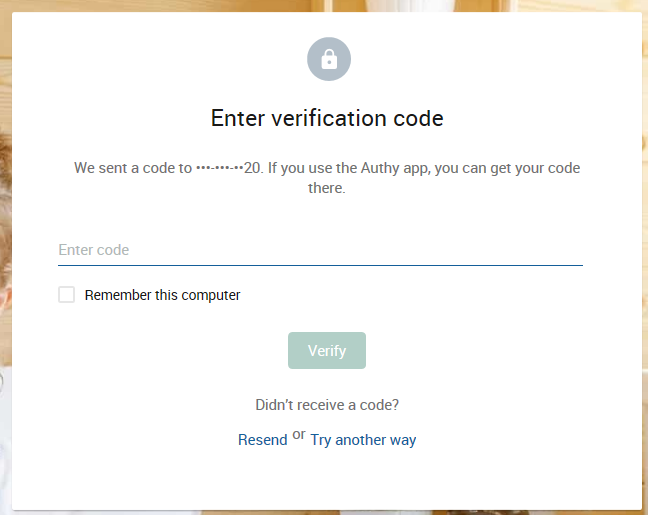Focus the Enter code input field
Viewport: 648px width, 515px height.
320,250
